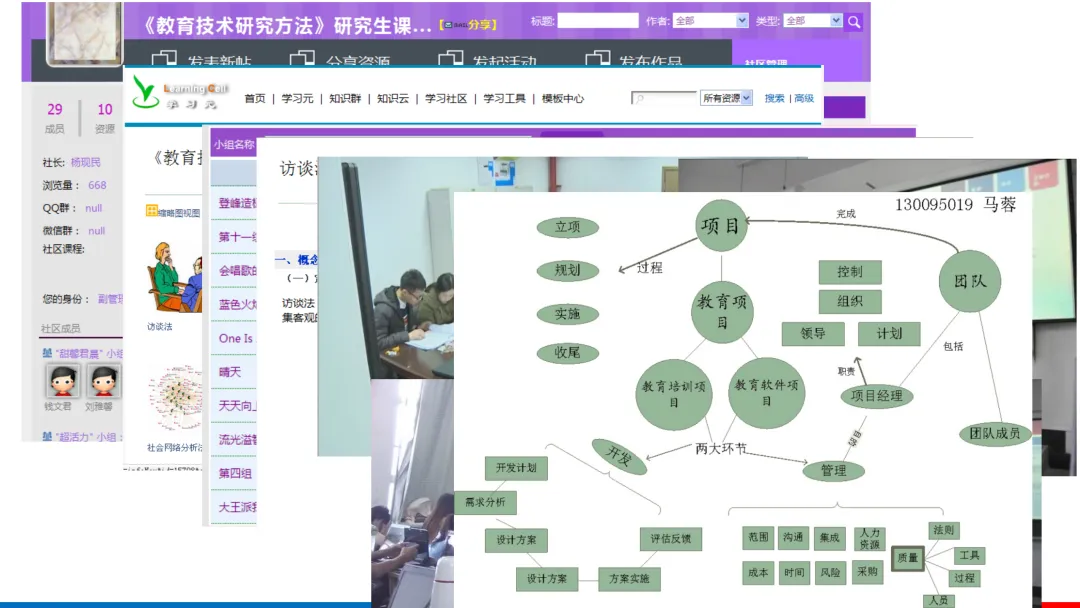Click the group icon before "甜馨君晨" 小组
This screenshot has width=1080, height=608.
47,353
